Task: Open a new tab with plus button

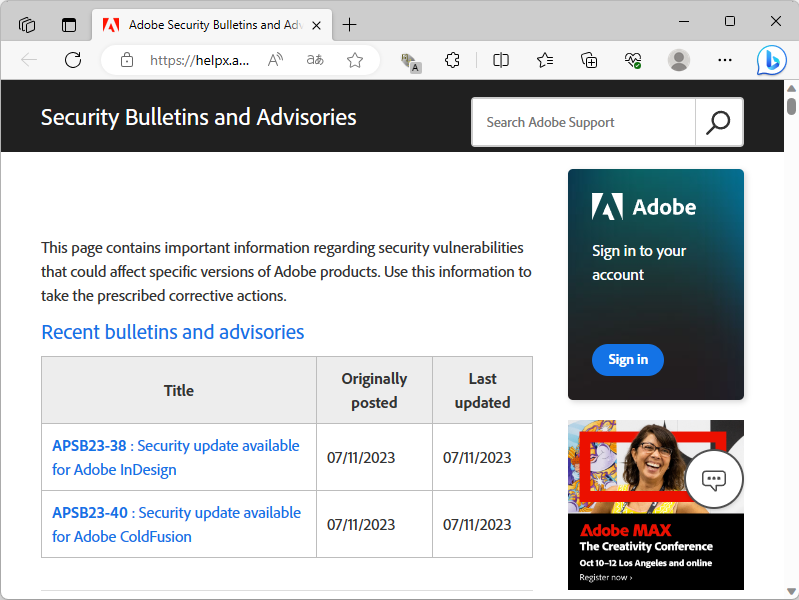Action: [x=349, y=24]
